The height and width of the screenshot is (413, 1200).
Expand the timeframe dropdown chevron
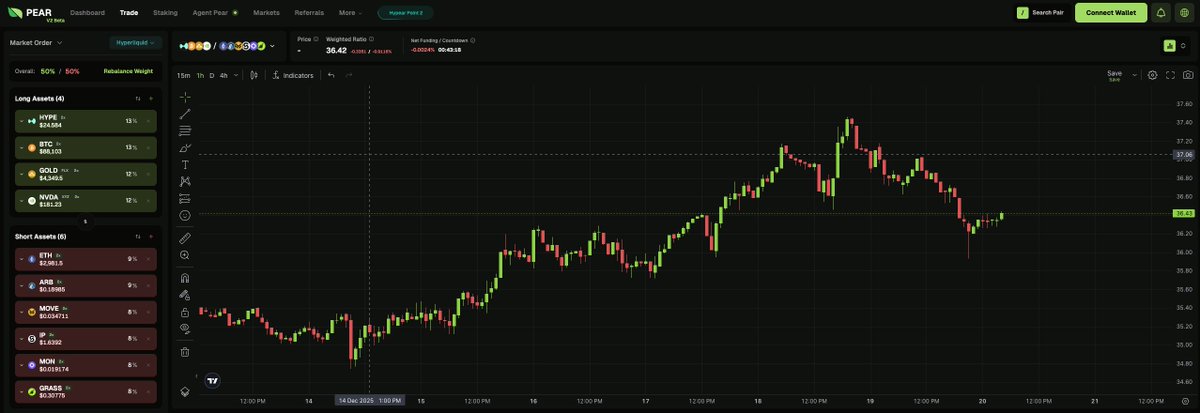pos(236,75)
